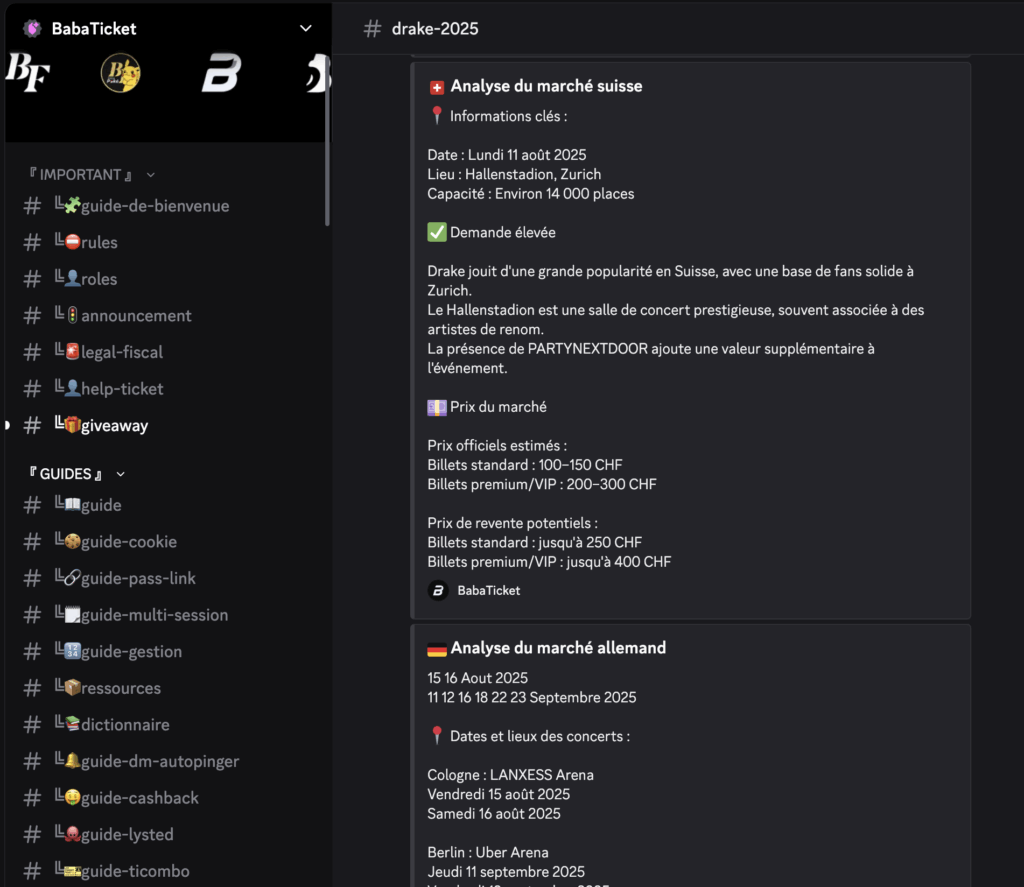Collapse the IMPORTANT channel category
The image size is (1024, 887).
point(151,175)
